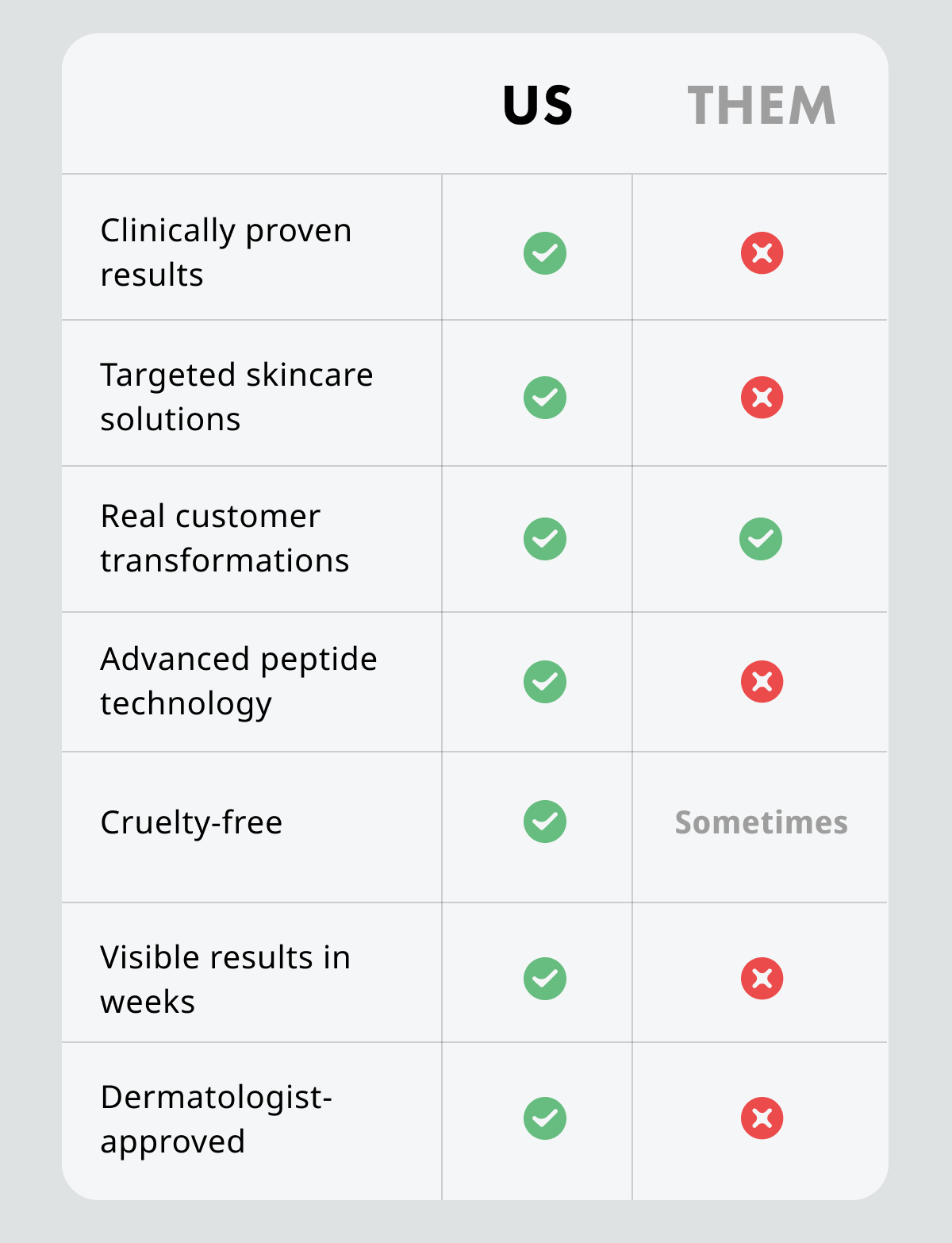Click green check for Advanced peptide technology
This screenshot has width=952, height=1243.
pos(545,682)
